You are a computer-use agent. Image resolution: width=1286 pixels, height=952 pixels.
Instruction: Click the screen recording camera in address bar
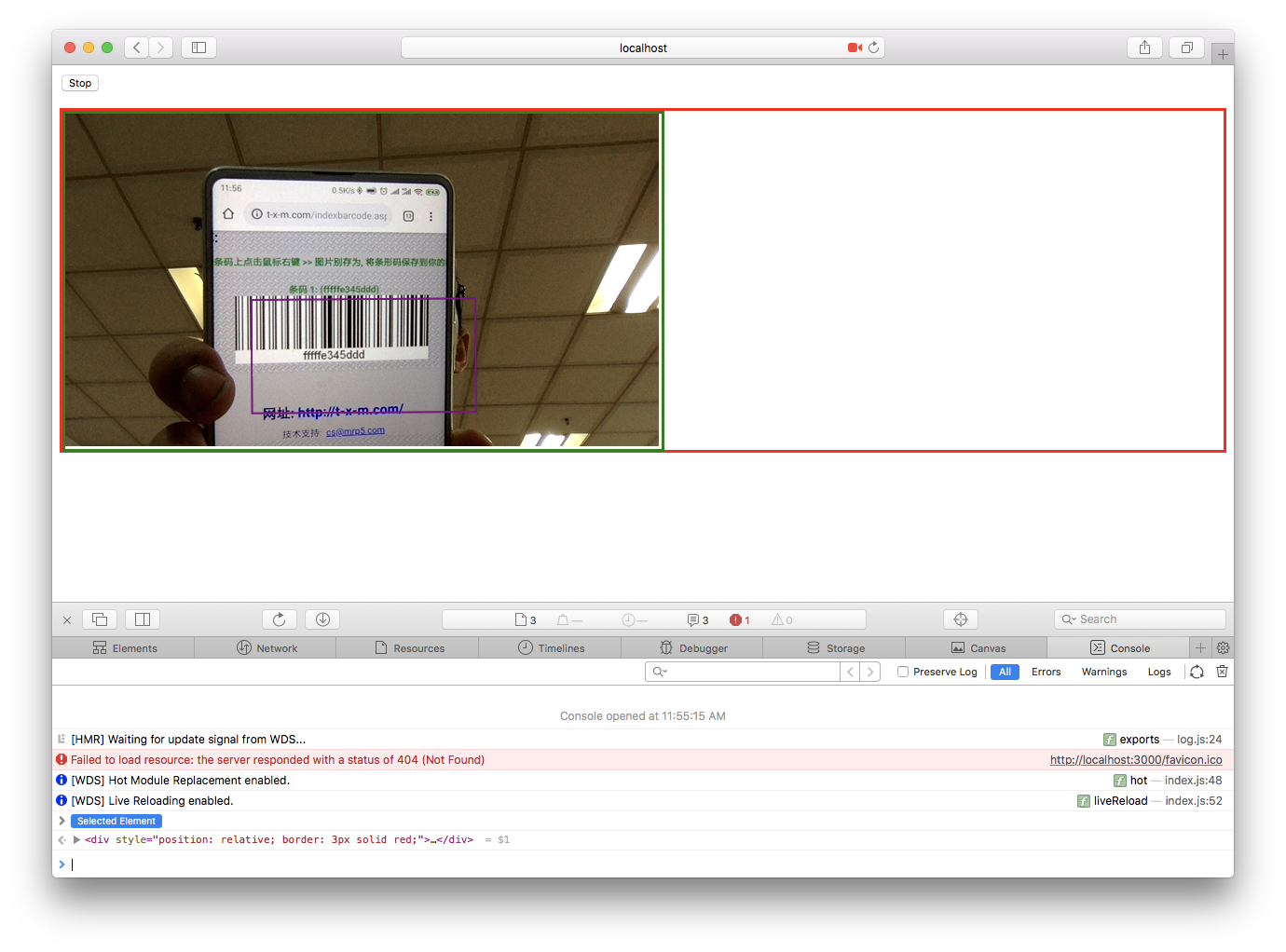coord(853,47)
